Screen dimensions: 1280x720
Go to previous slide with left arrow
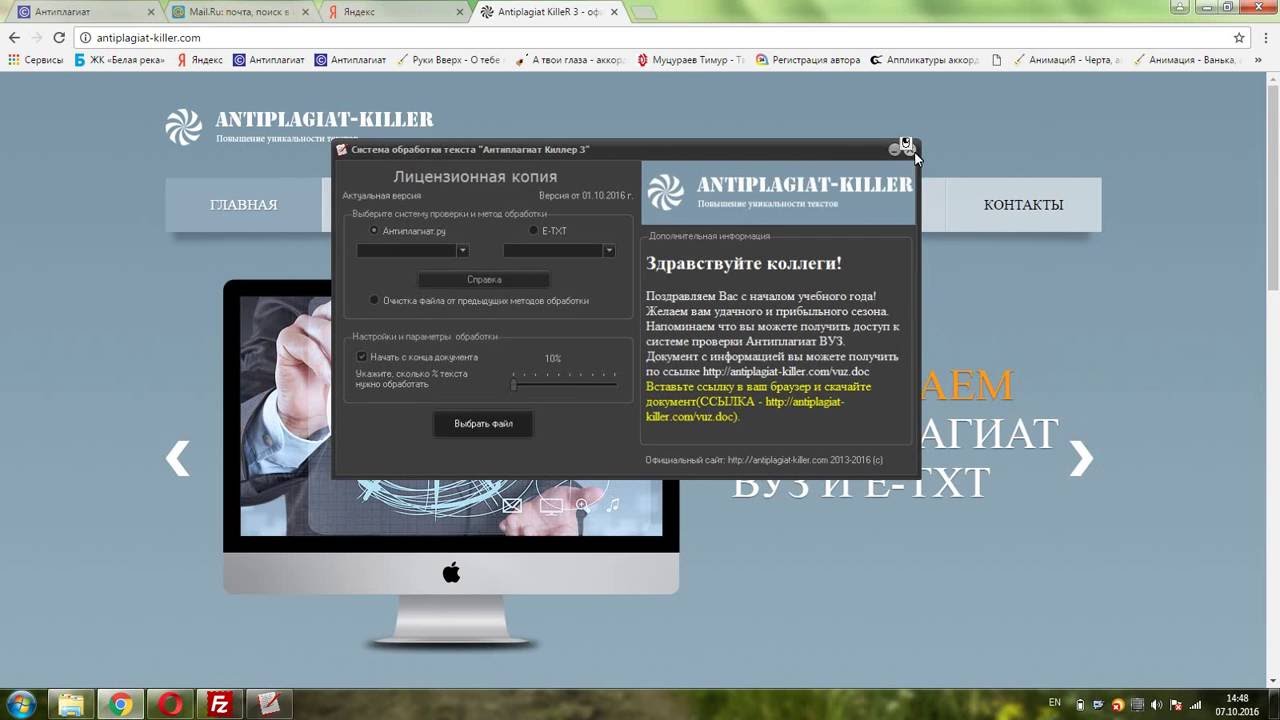pyautogui.click(x=178, y=458)
